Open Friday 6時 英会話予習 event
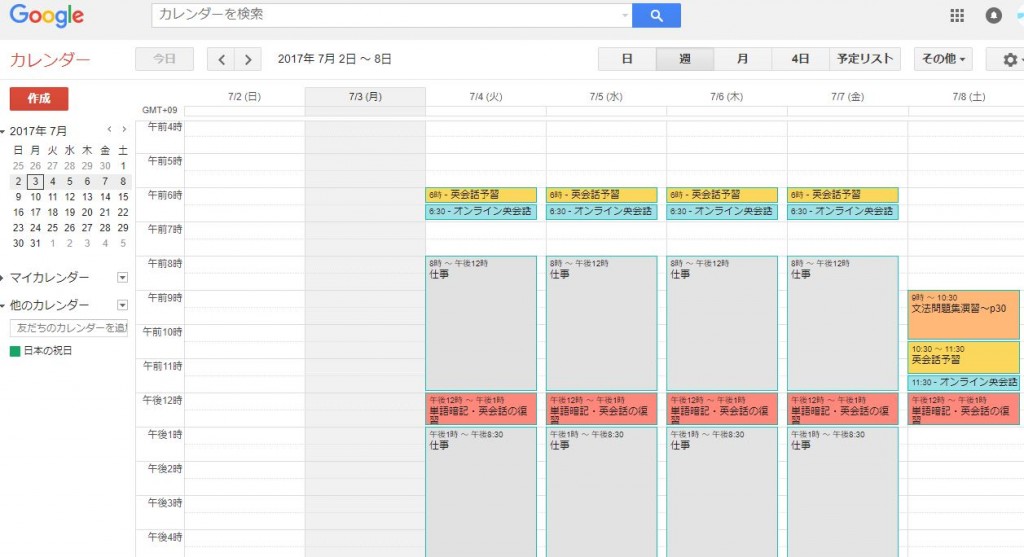 pyautogui.click(x=842, y=195)
